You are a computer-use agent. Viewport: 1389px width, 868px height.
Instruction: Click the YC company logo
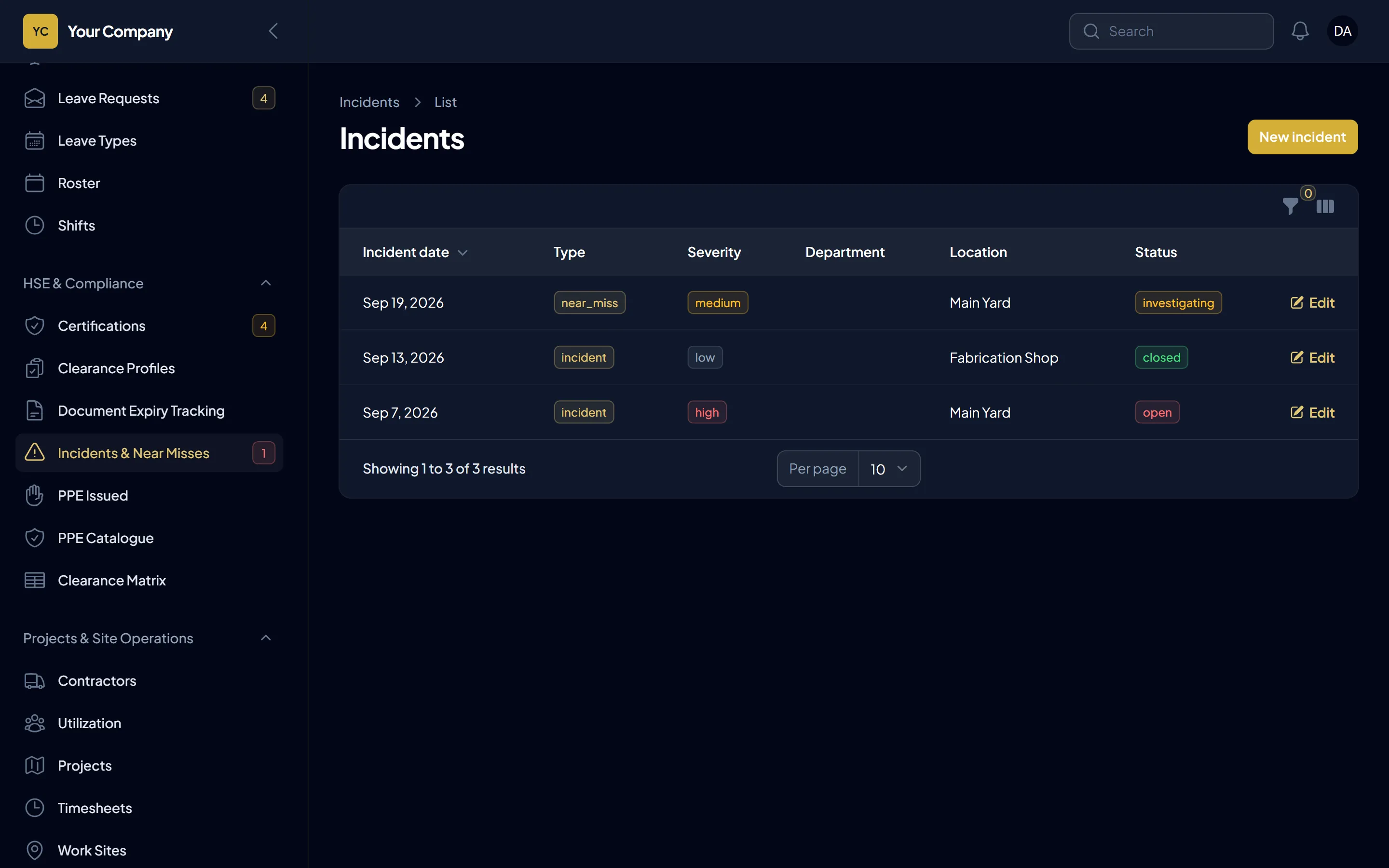[40, 31]
